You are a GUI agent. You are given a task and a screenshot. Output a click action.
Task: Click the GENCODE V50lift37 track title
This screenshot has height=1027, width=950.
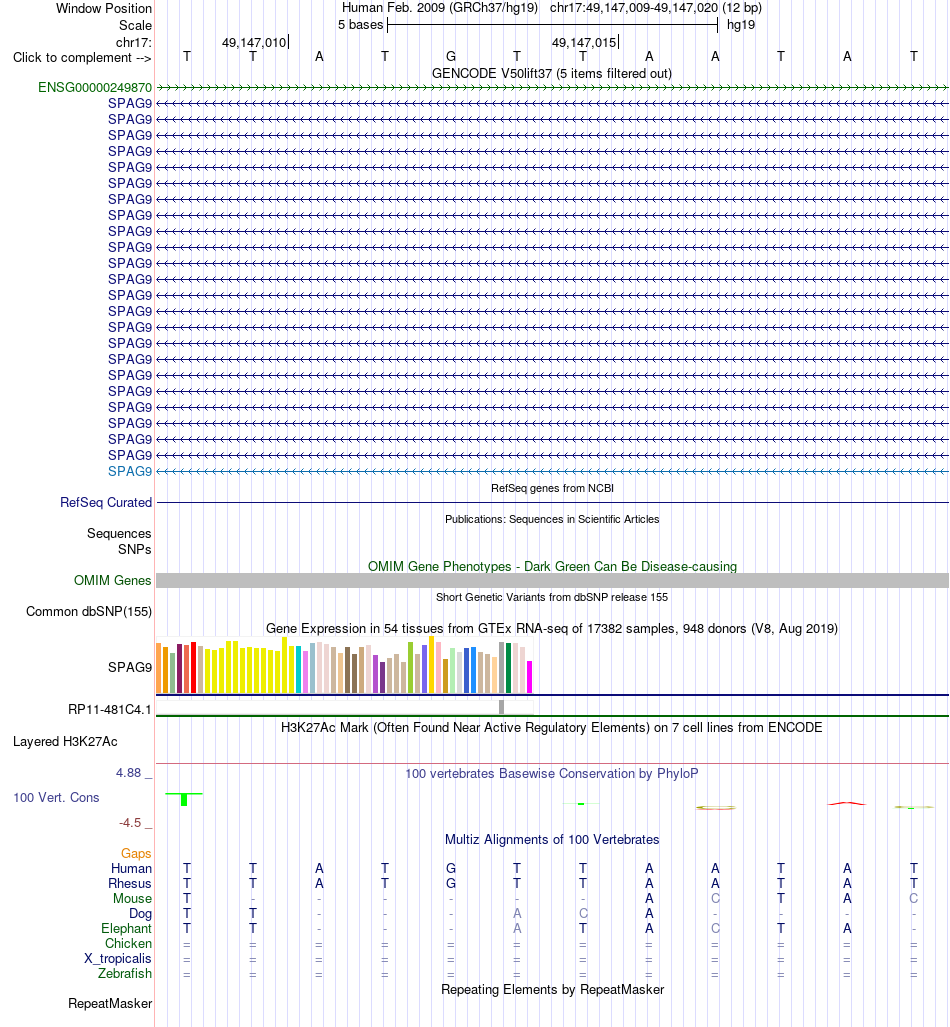point(552,73)
